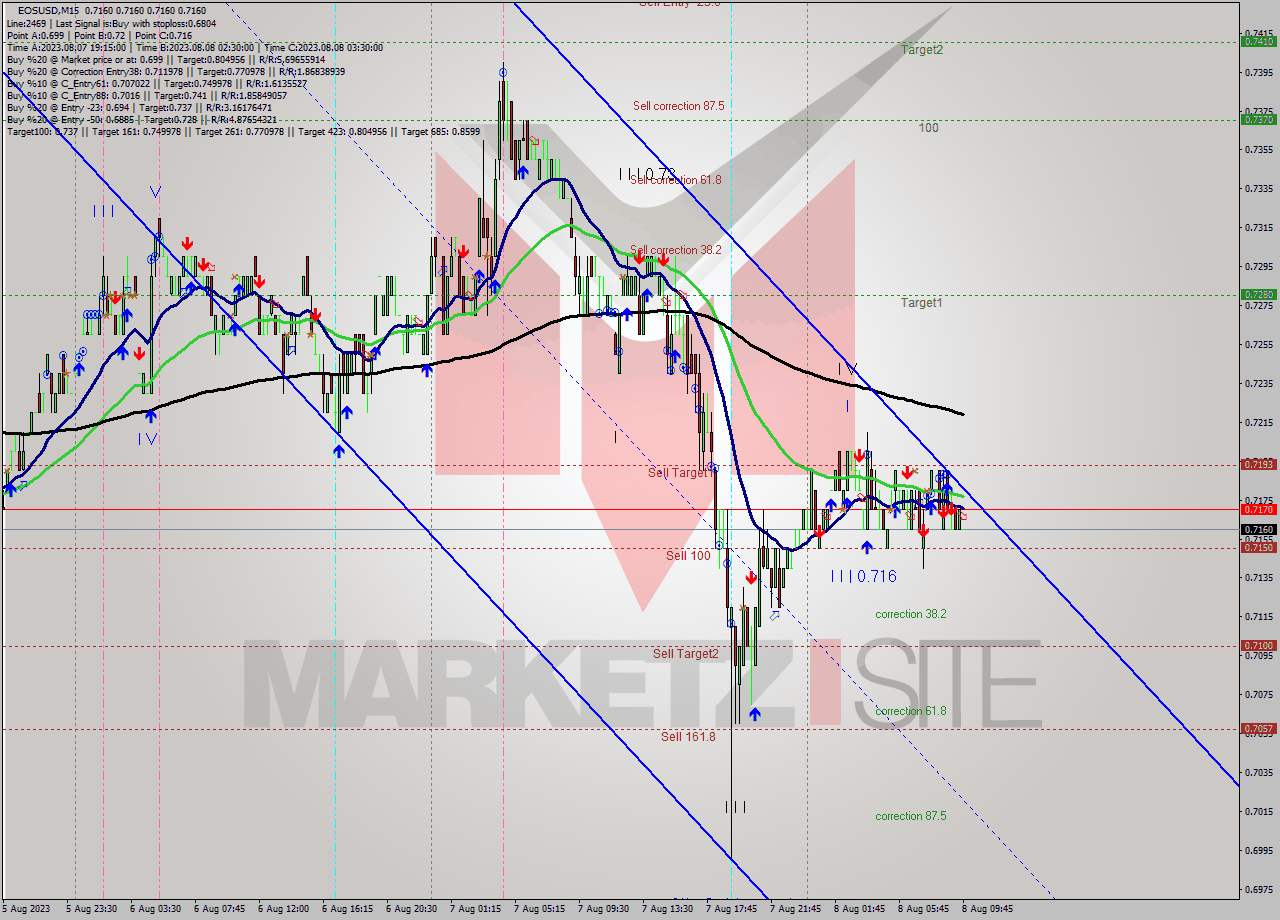Click the '8 Aug 01:45' time axis label
The height and width of the screenshot is (920, 1280).
(x=859, y=909)
